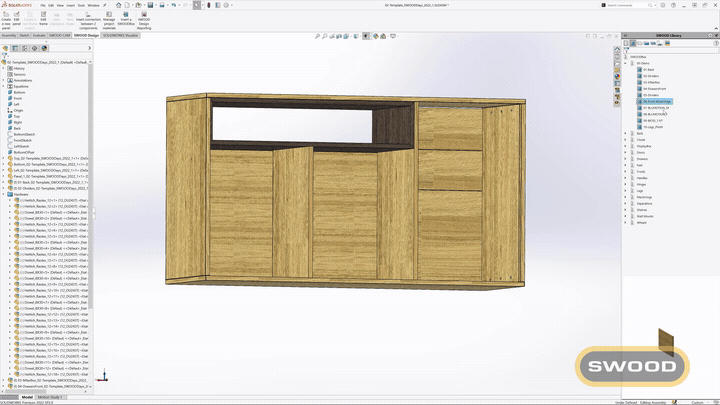The height and width of the screenshot is (405, 720).
Task: Open Manage project materials
Action: point(109,21)
